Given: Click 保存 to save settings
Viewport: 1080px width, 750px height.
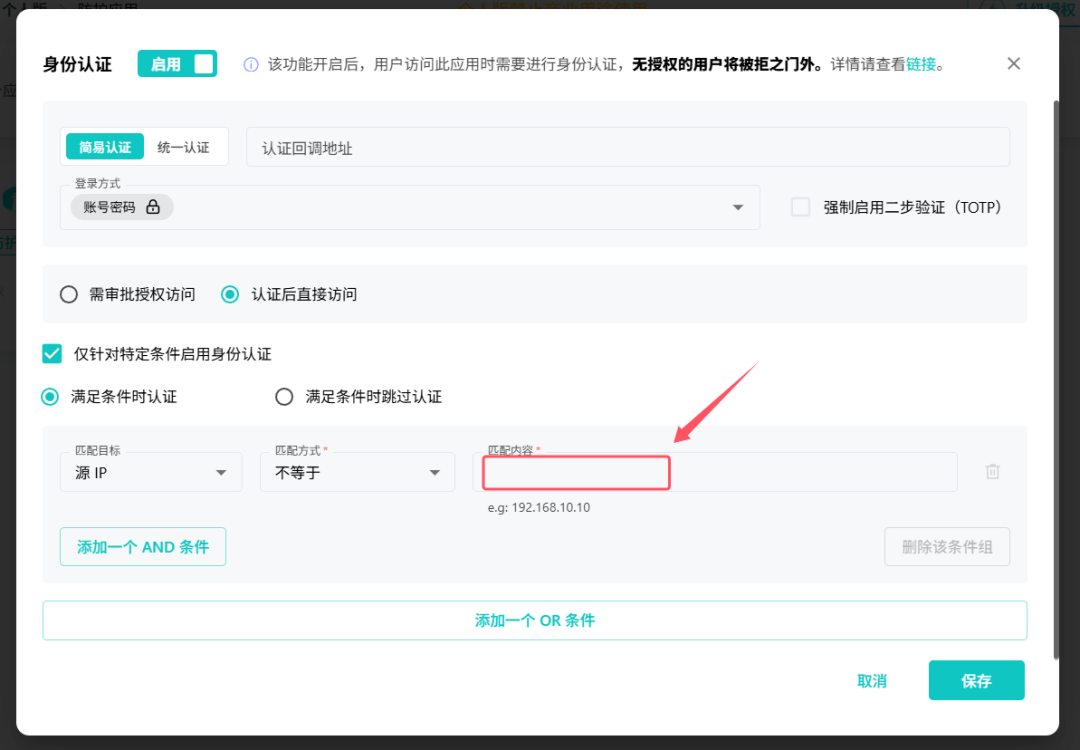Looking at the screenshot, I should tap(976, 680).
